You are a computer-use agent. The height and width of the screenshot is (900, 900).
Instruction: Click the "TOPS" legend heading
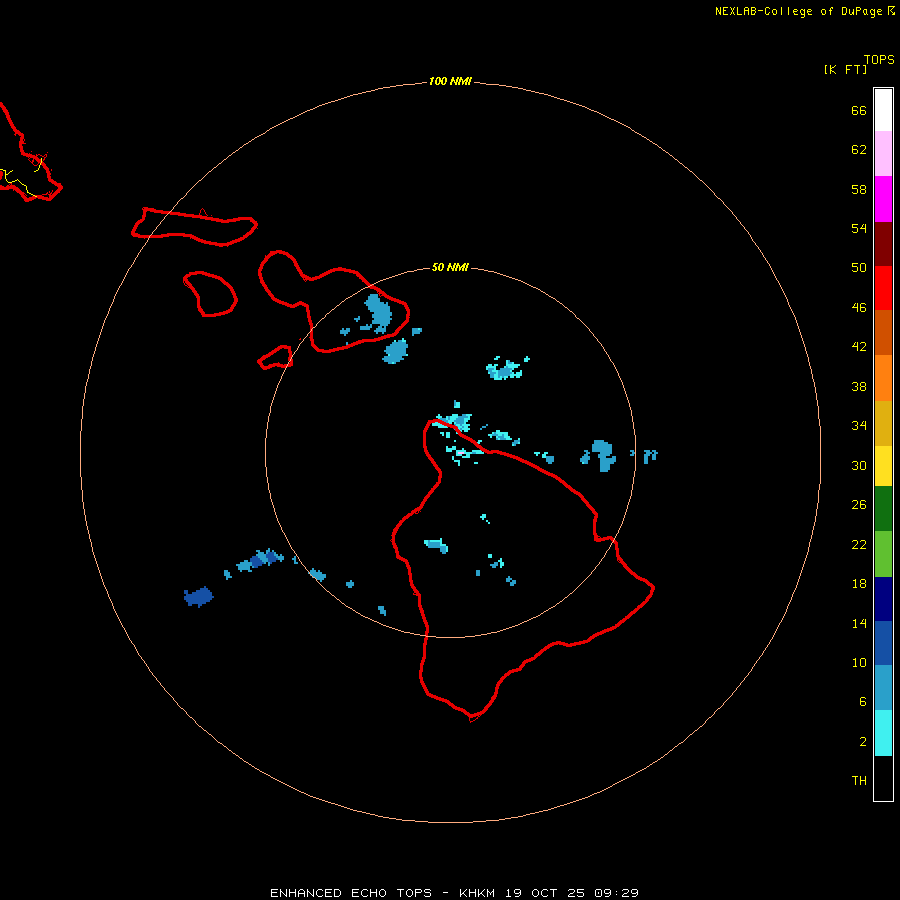coord(879,60)
